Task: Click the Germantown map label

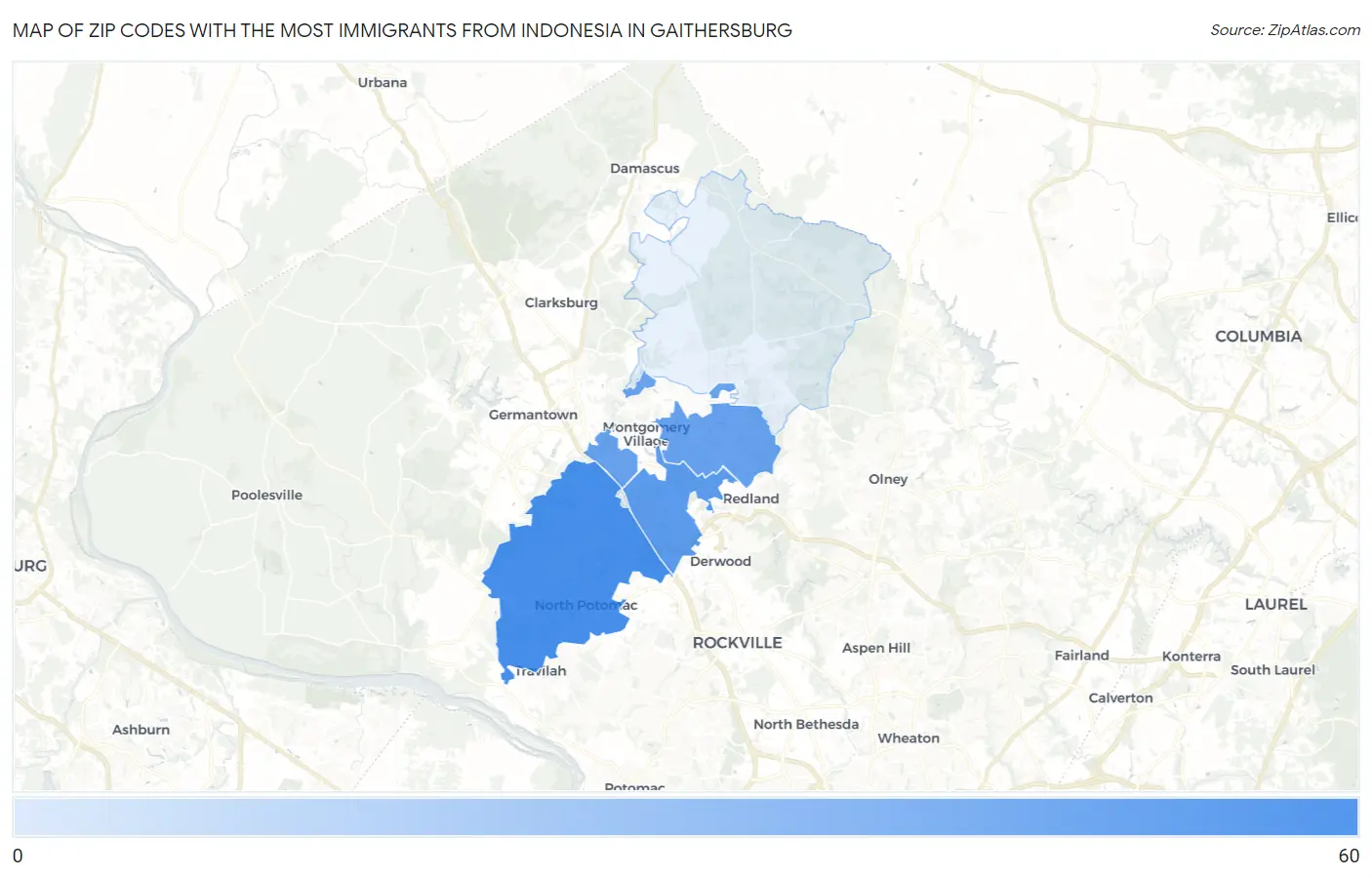Action: (533, 416)
